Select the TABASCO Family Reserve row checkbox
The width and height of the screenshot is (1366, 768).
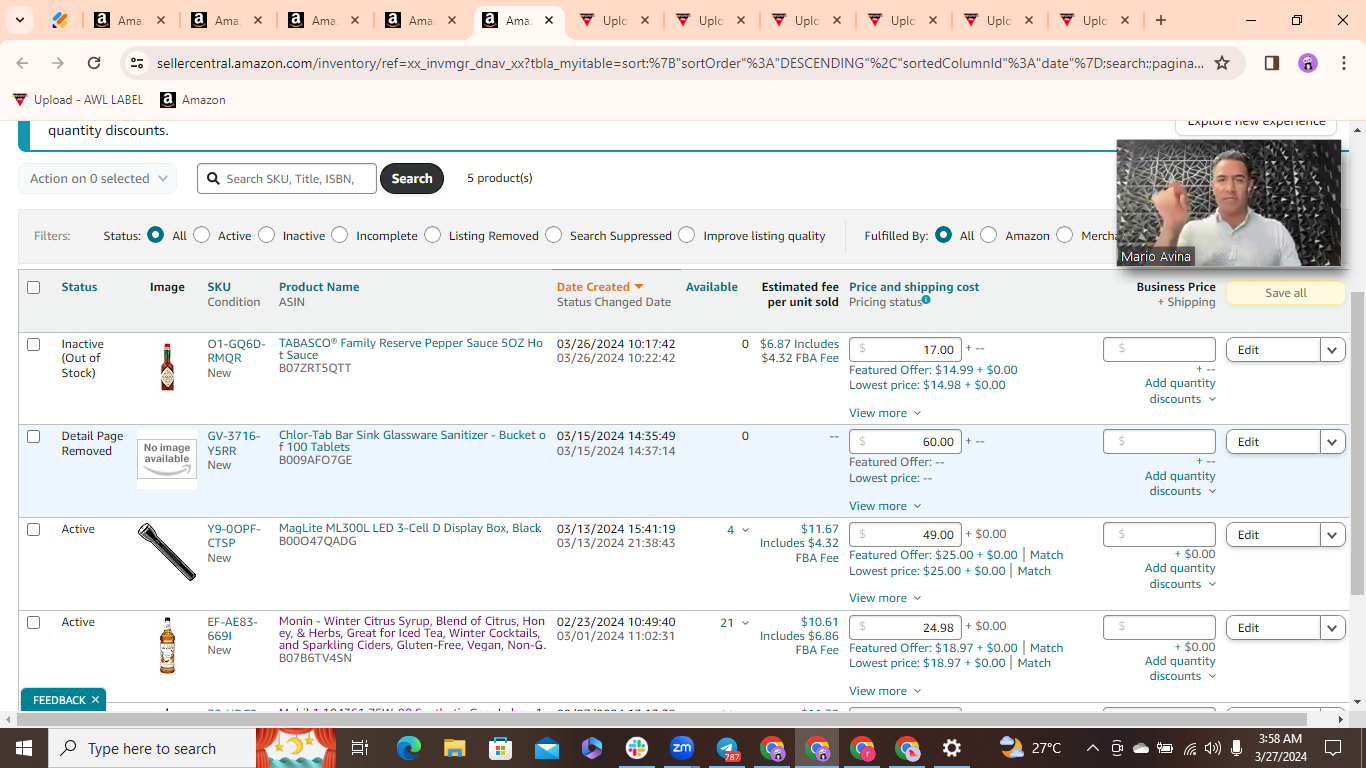click(34, 344)
